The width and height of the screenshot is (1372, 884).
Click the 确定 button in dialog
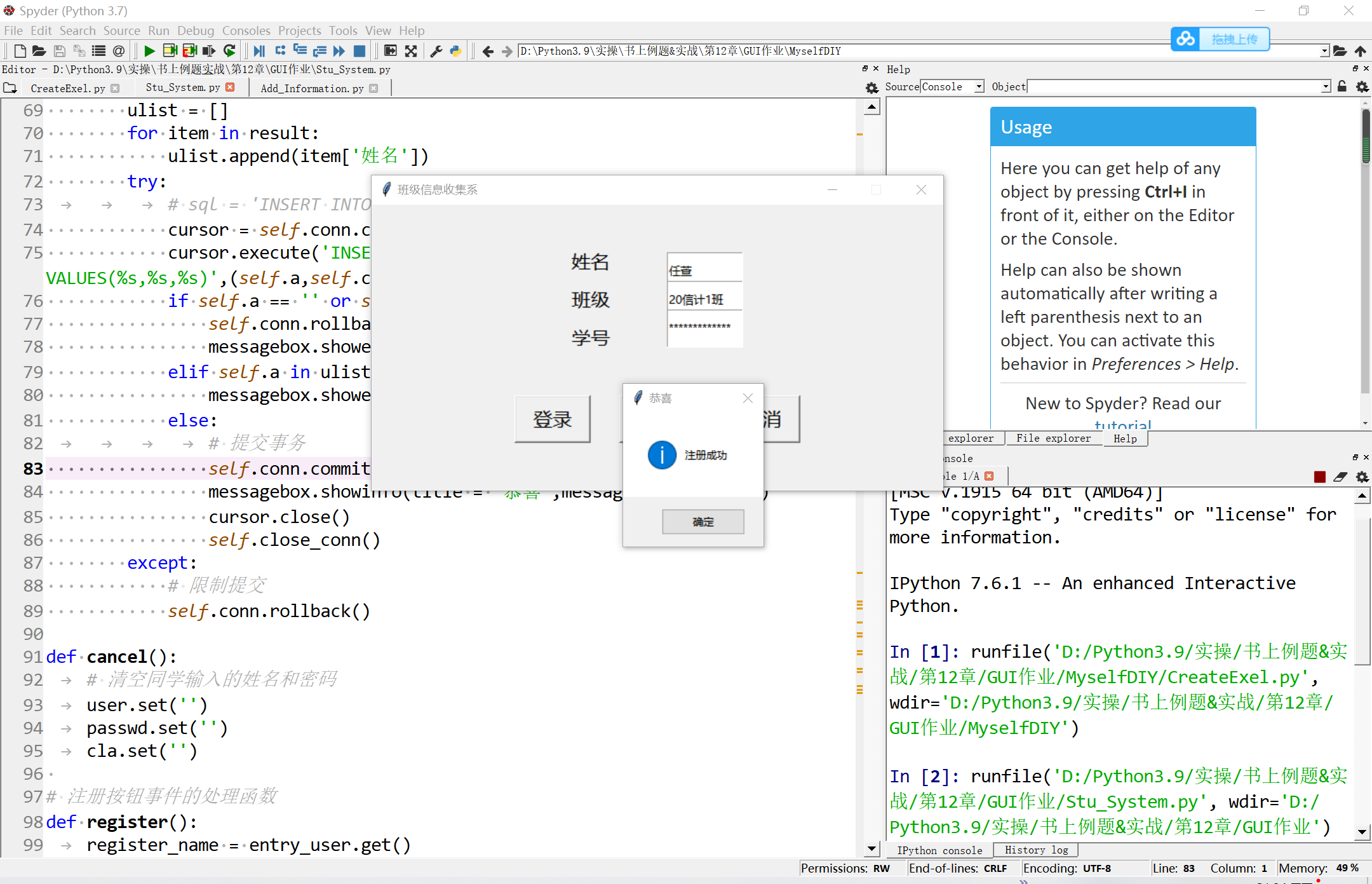(703, 522)
